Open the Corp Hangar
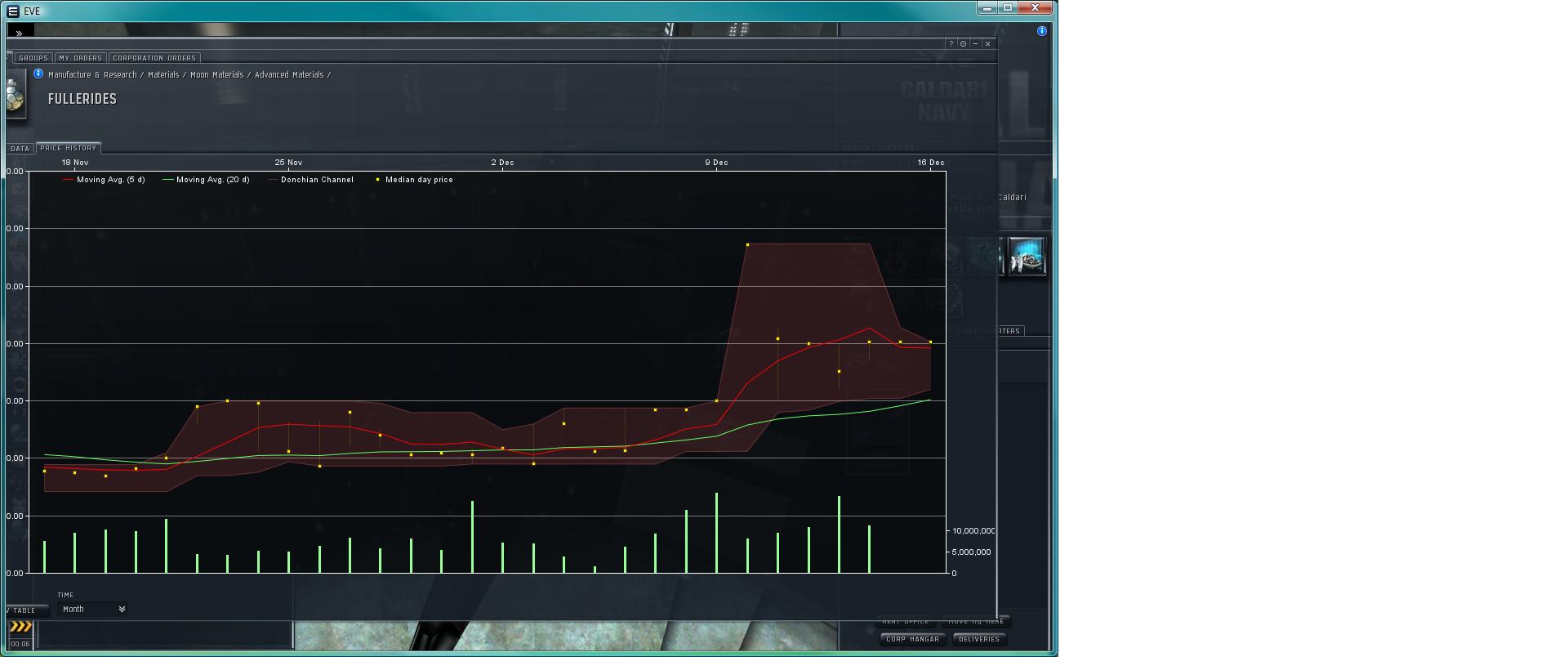 coord(913,639)
